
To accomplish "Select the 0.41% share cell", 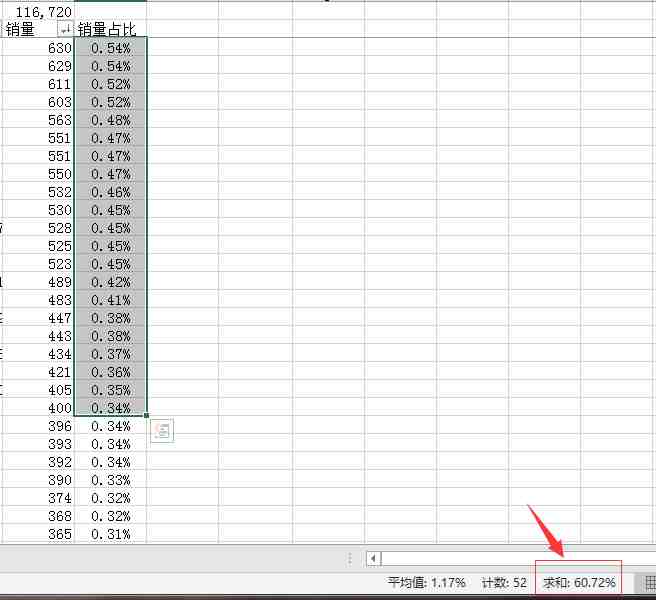I will pyautogui.click(x=110, y=300).
